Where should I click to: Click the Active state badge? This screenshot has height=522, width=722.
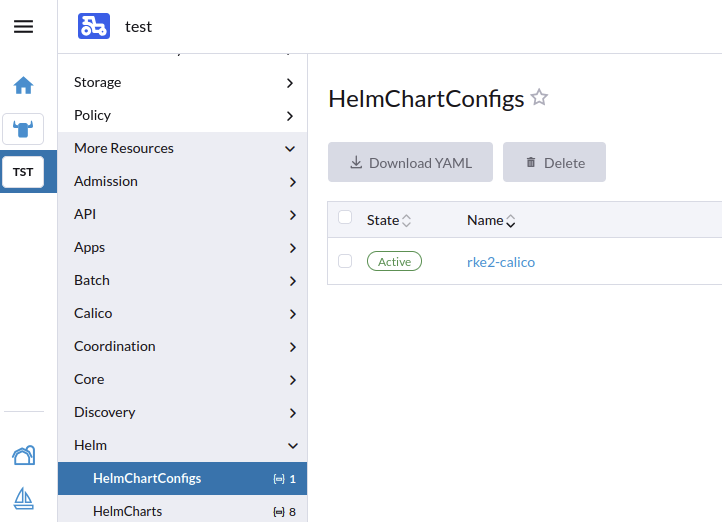pyautogui.click(x=394, y=261)
